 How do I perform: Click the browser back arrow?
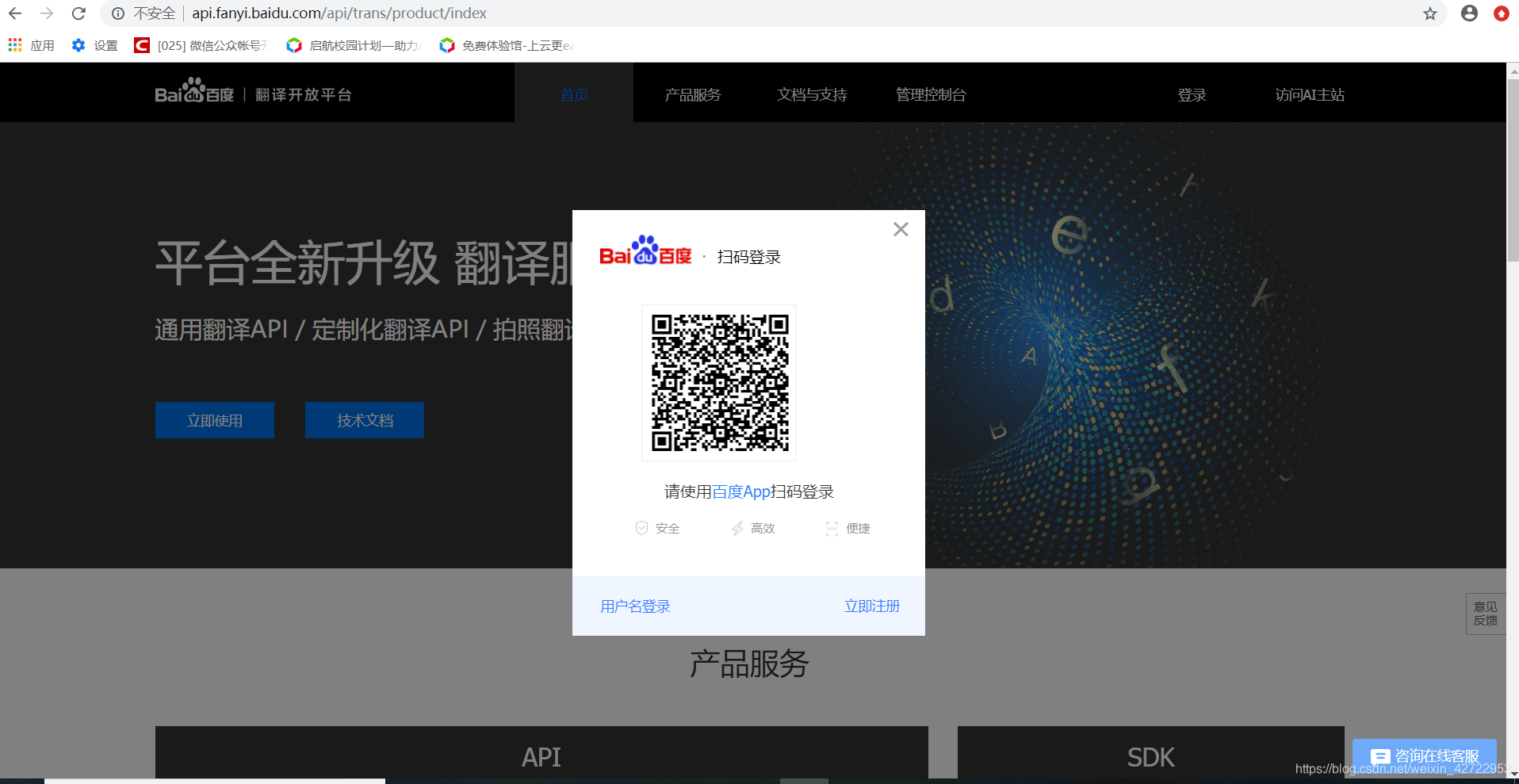pos(15,13)
